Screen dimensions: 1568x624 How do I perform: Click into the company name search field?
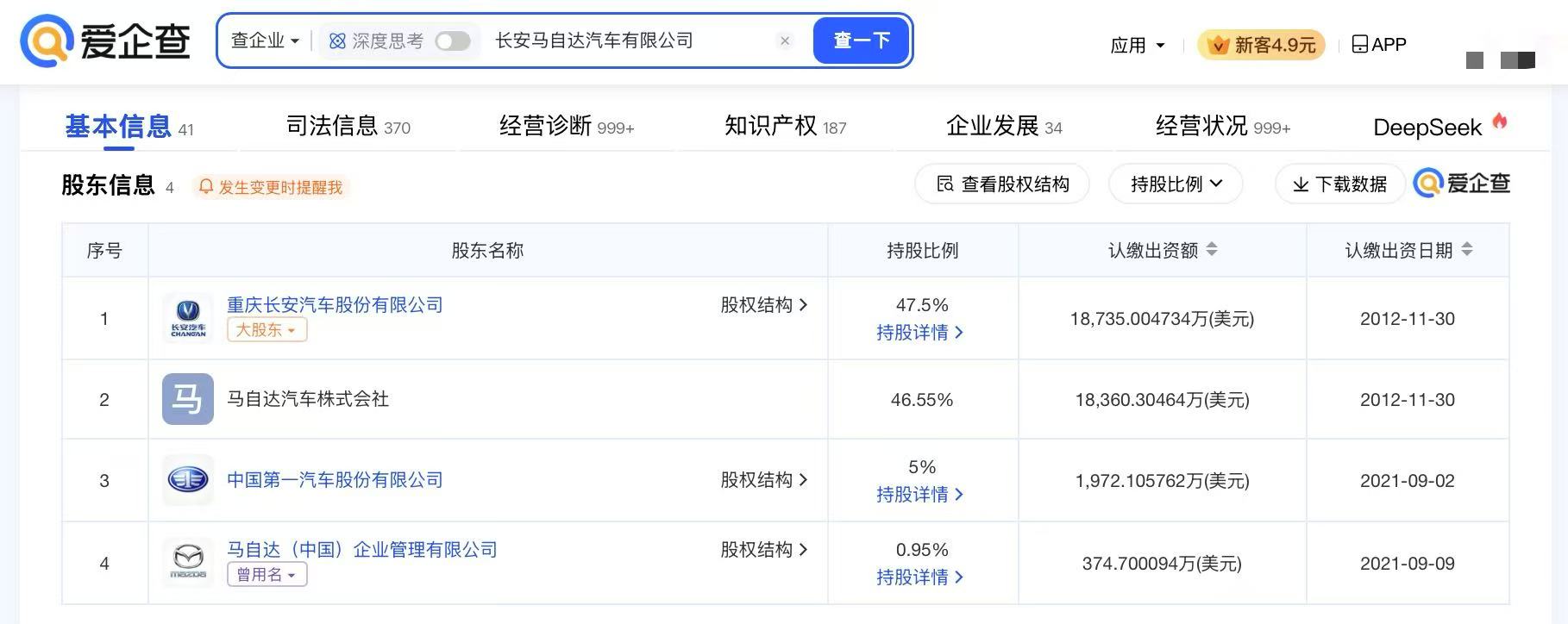point(630,41)
